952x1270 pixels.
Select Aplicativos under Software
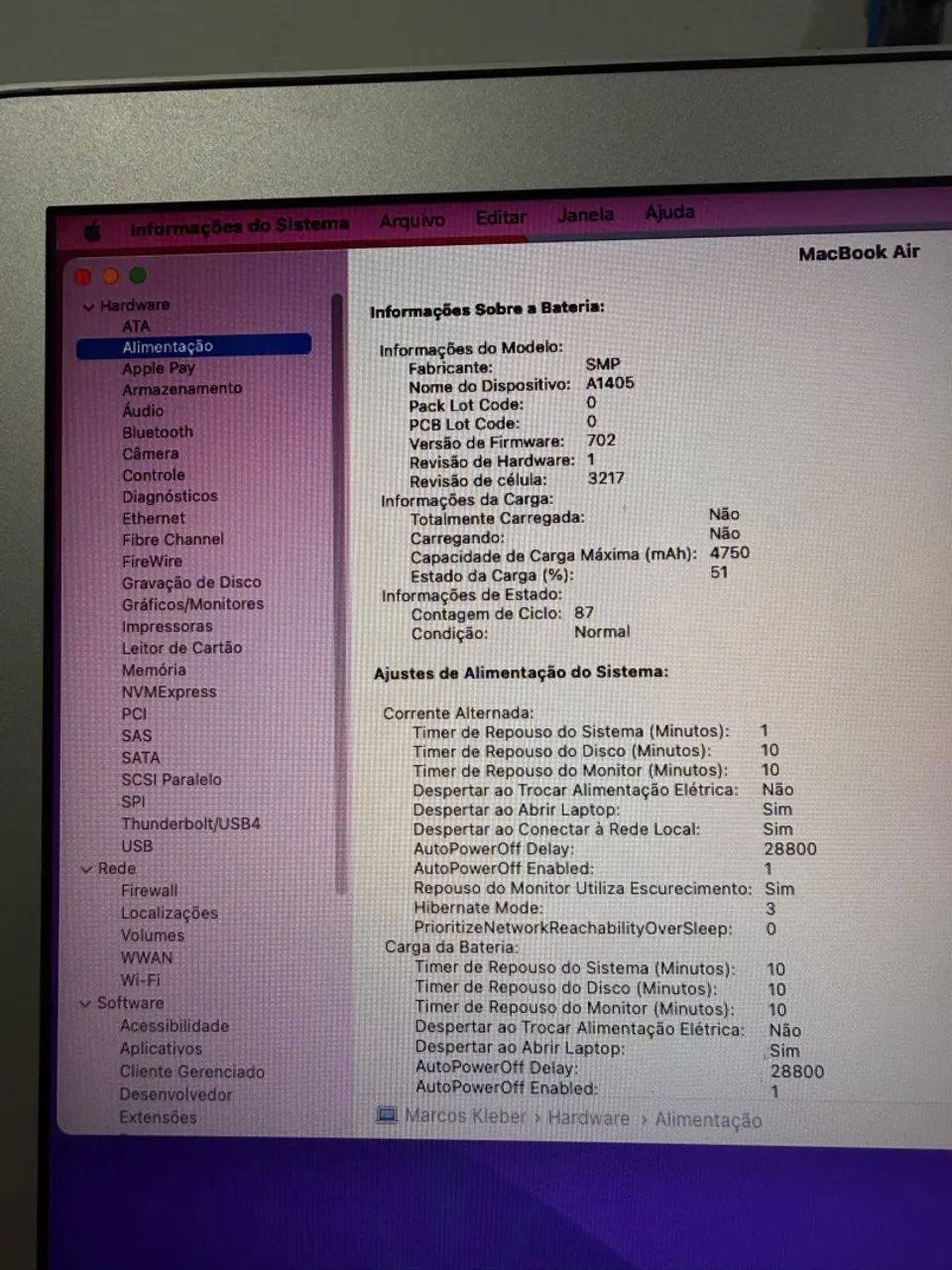(x=160, y=1050)
